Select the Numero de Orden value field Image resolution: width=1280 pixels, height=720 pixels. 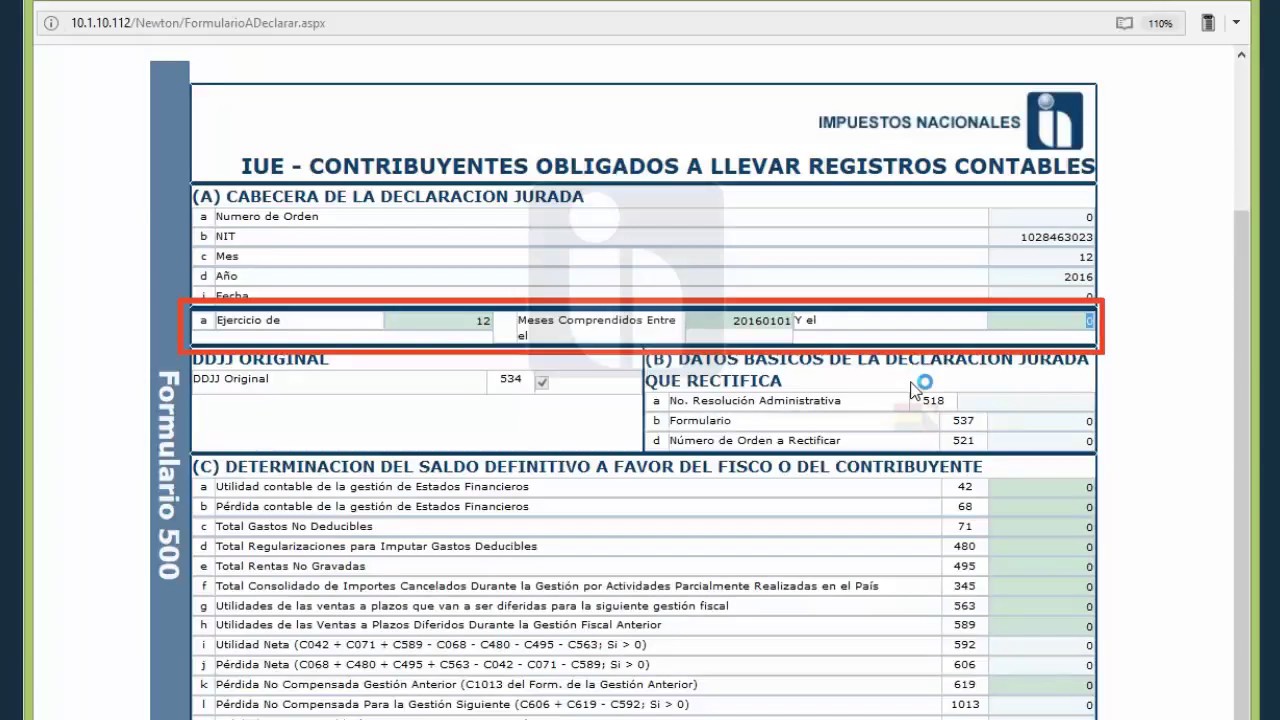(x=1041, y=217)
